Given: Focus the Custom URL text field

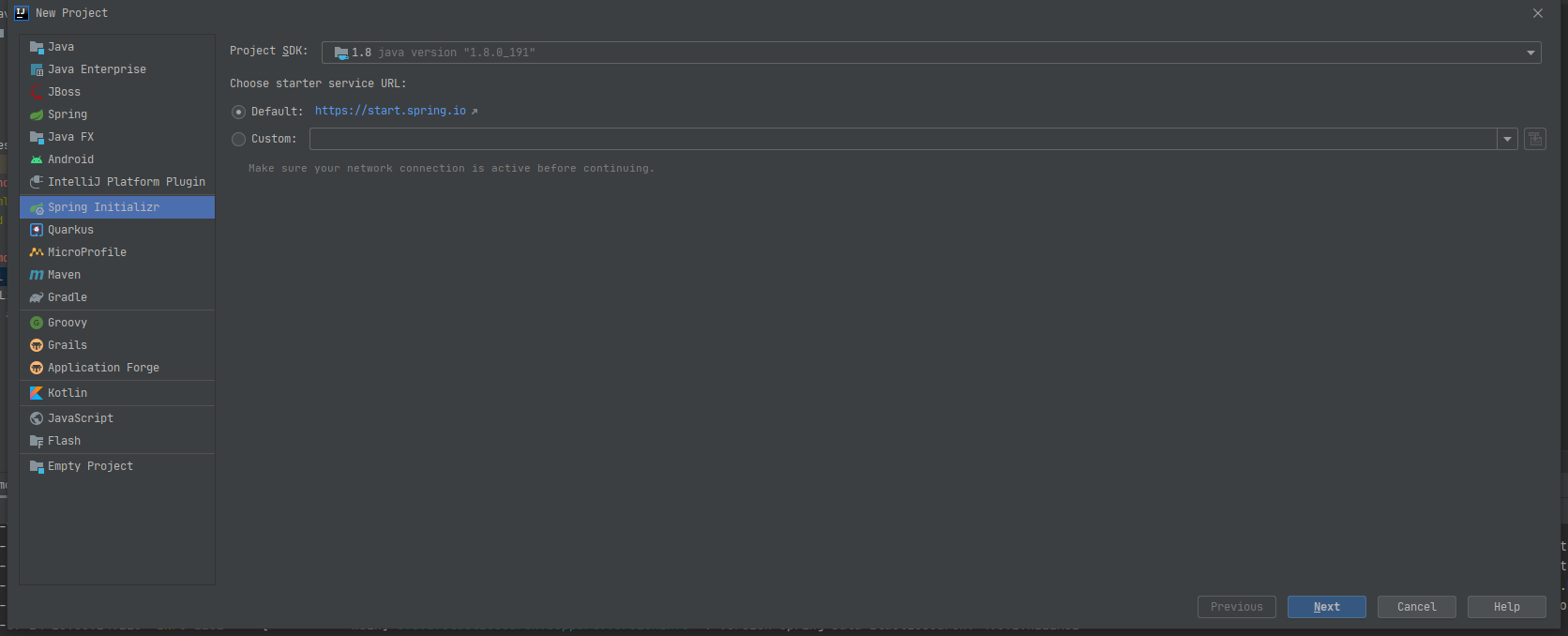Looking at the screenshot, I should pos(903,139).
